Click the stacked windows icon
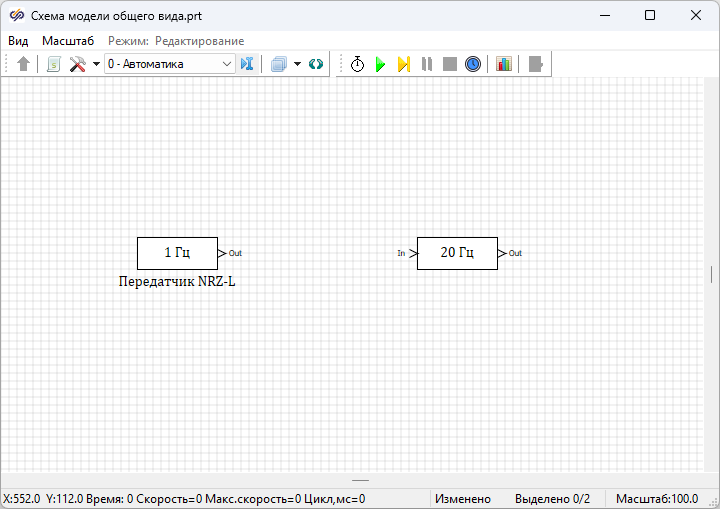 (x=279, y=64)
